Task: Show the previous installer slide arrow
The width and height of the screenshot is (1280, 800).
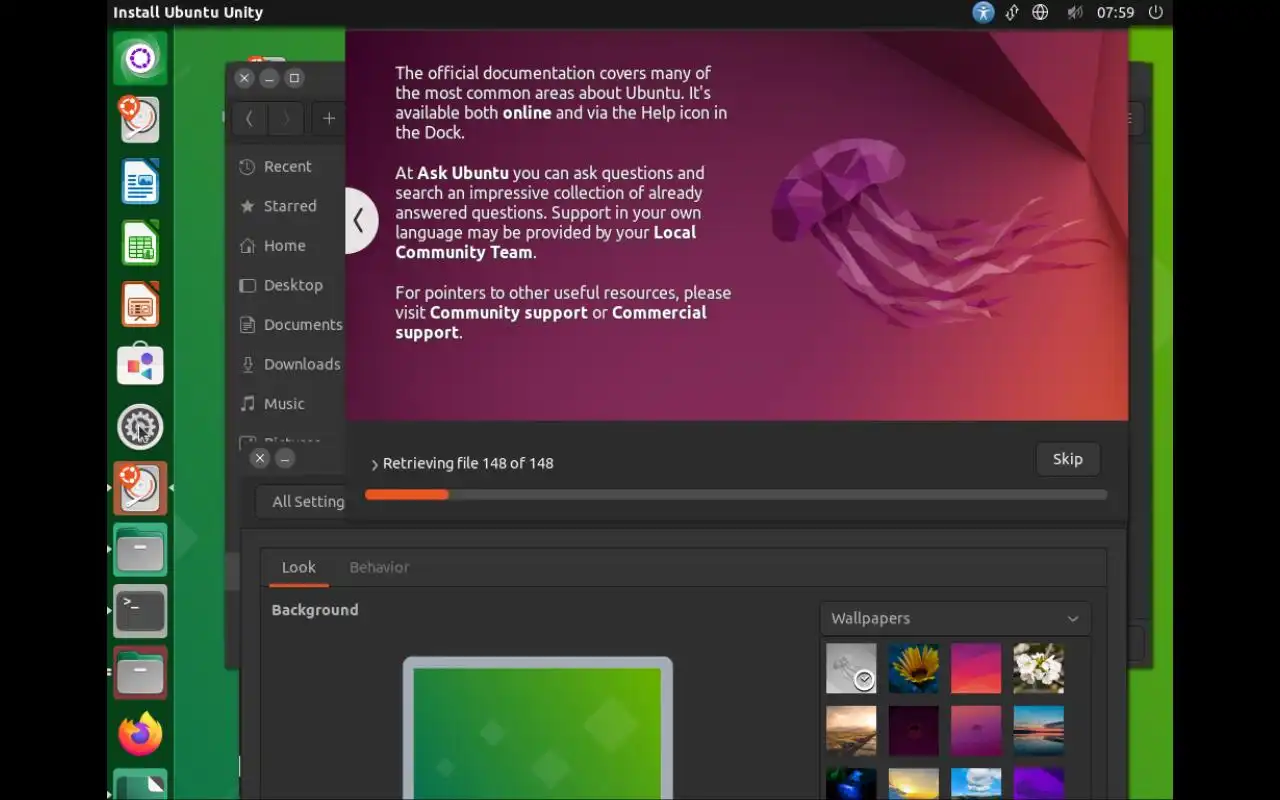Action: (x=360, y=220)
